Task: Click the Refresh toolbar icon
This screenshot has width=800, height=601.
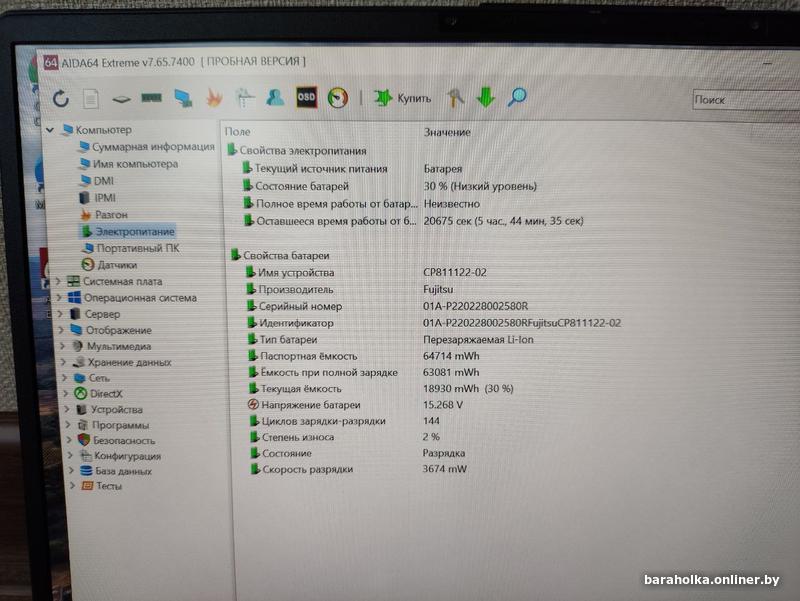Action: (61, 98)
